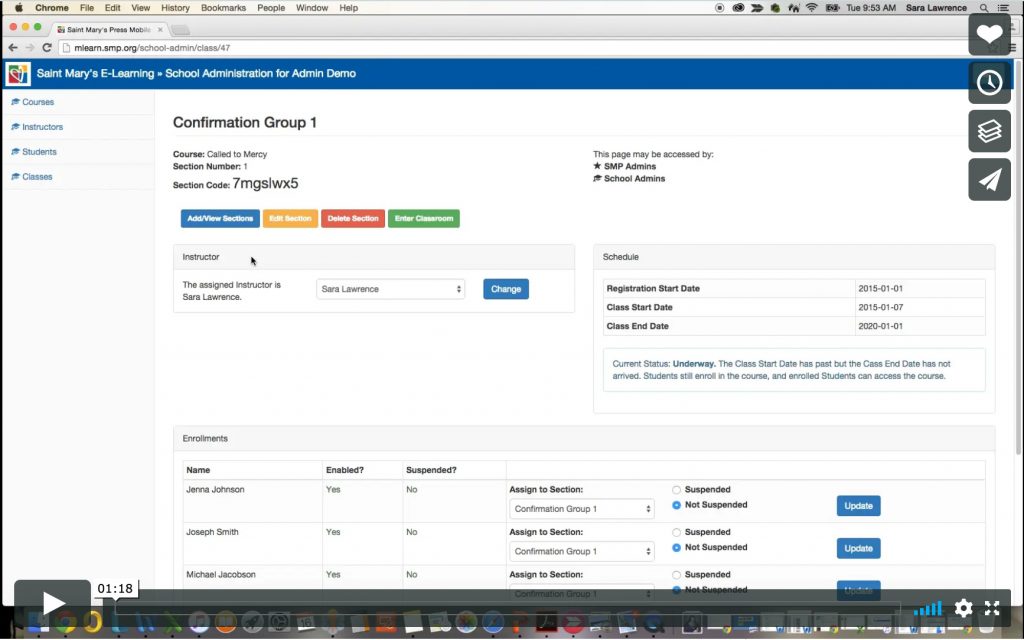This screenshot has width=1024, height=640.
Task: Click the Edit Section button
Action: (x=290, y=218)
